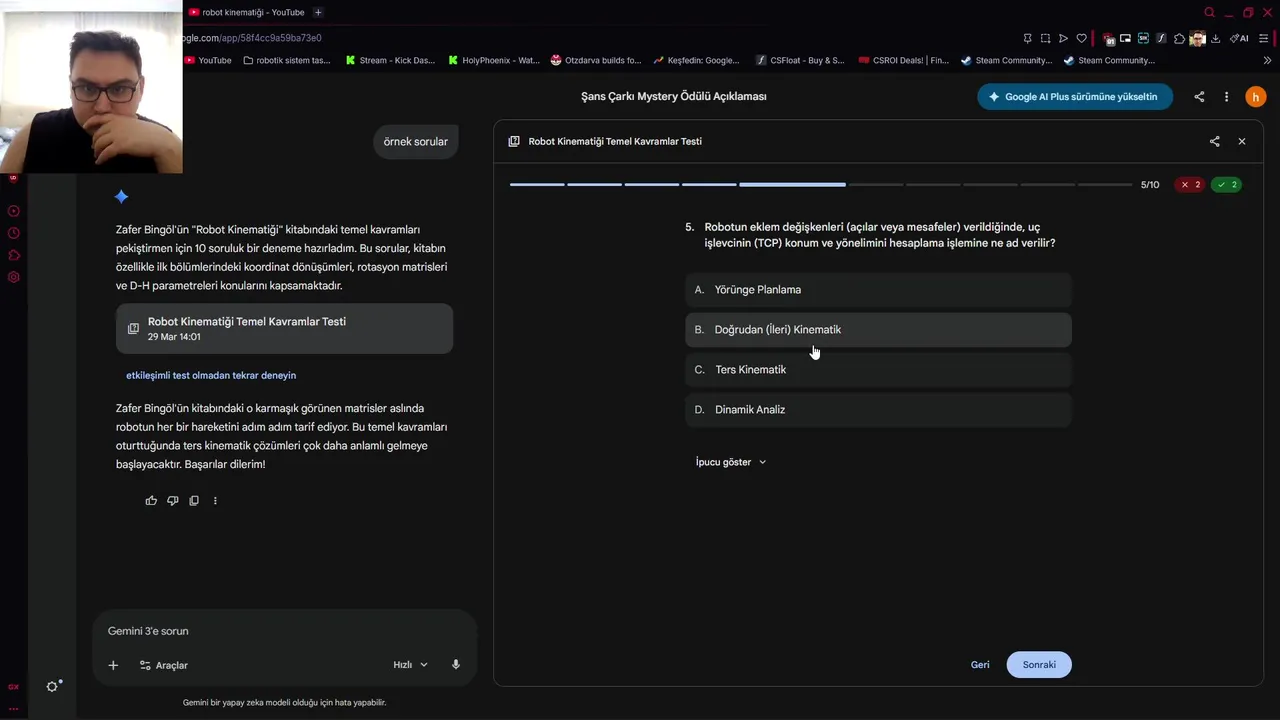Close the Robot Kinematiği quiz panel

click(x=1242, y=142)
